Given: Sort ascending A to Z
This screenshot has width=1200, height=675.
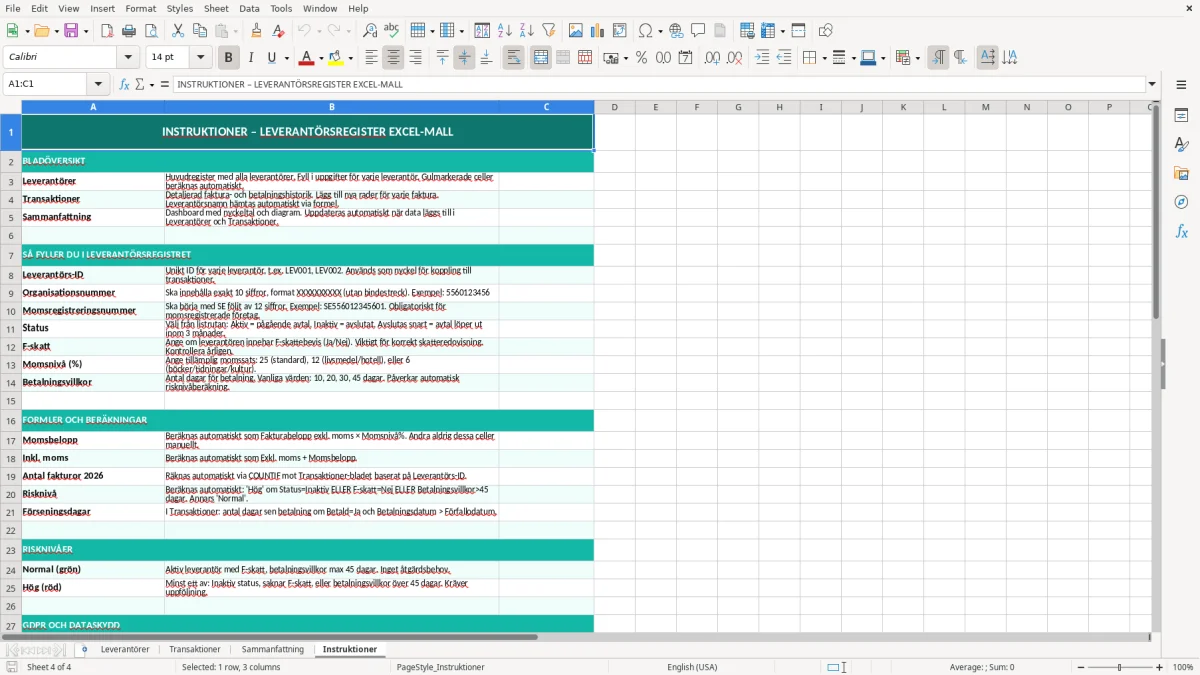Looking at the screenshot, I should pos(505,31).
